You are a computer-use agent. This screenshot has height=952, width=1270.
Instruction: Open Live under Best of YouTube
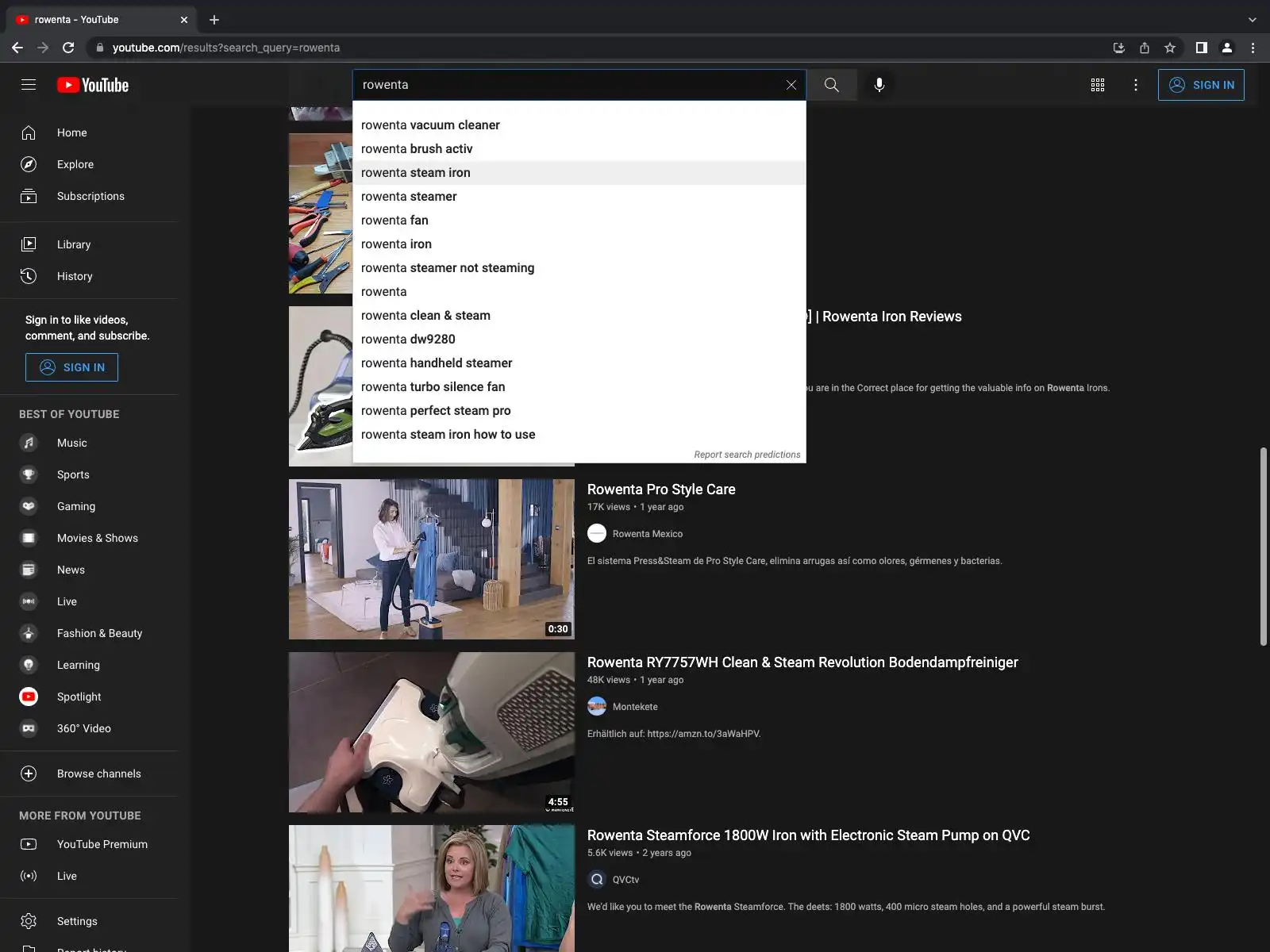coord(89,601)
